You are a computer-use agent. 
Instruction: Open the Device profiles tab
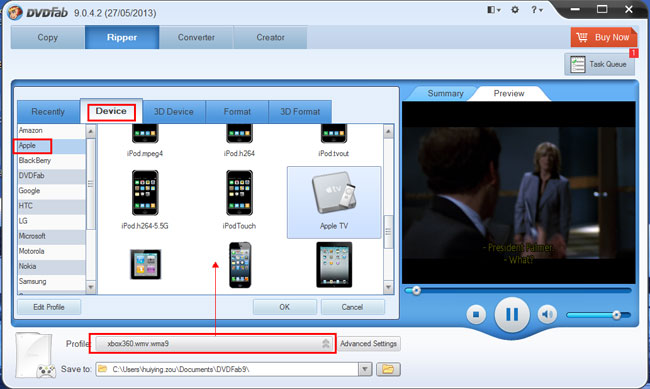pyautogui.click(x=111, y=111)
